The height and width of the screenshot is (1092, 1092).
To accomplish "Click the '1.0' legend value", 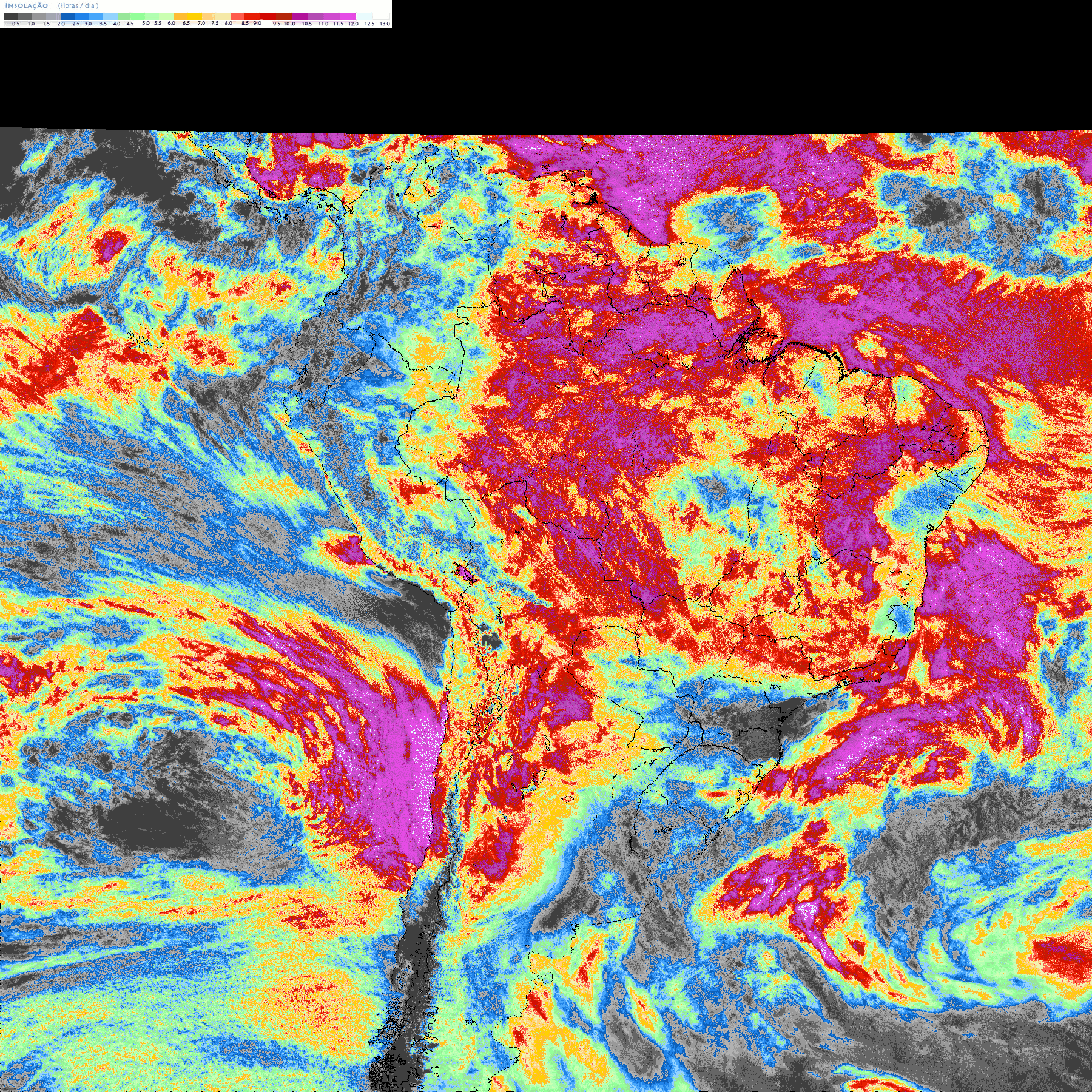I will coord(31,24).
